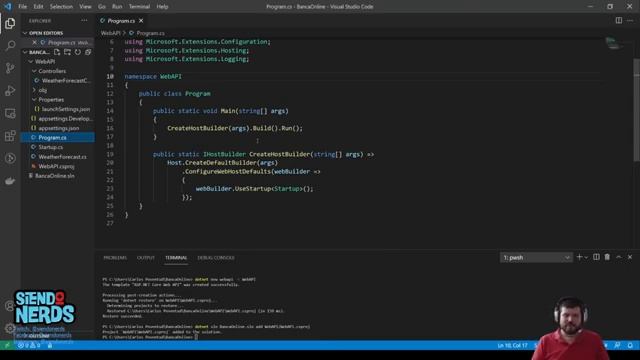Click the New Folder icon in explorer
Viewport: 640px width, 360px height.
[67, 52]
